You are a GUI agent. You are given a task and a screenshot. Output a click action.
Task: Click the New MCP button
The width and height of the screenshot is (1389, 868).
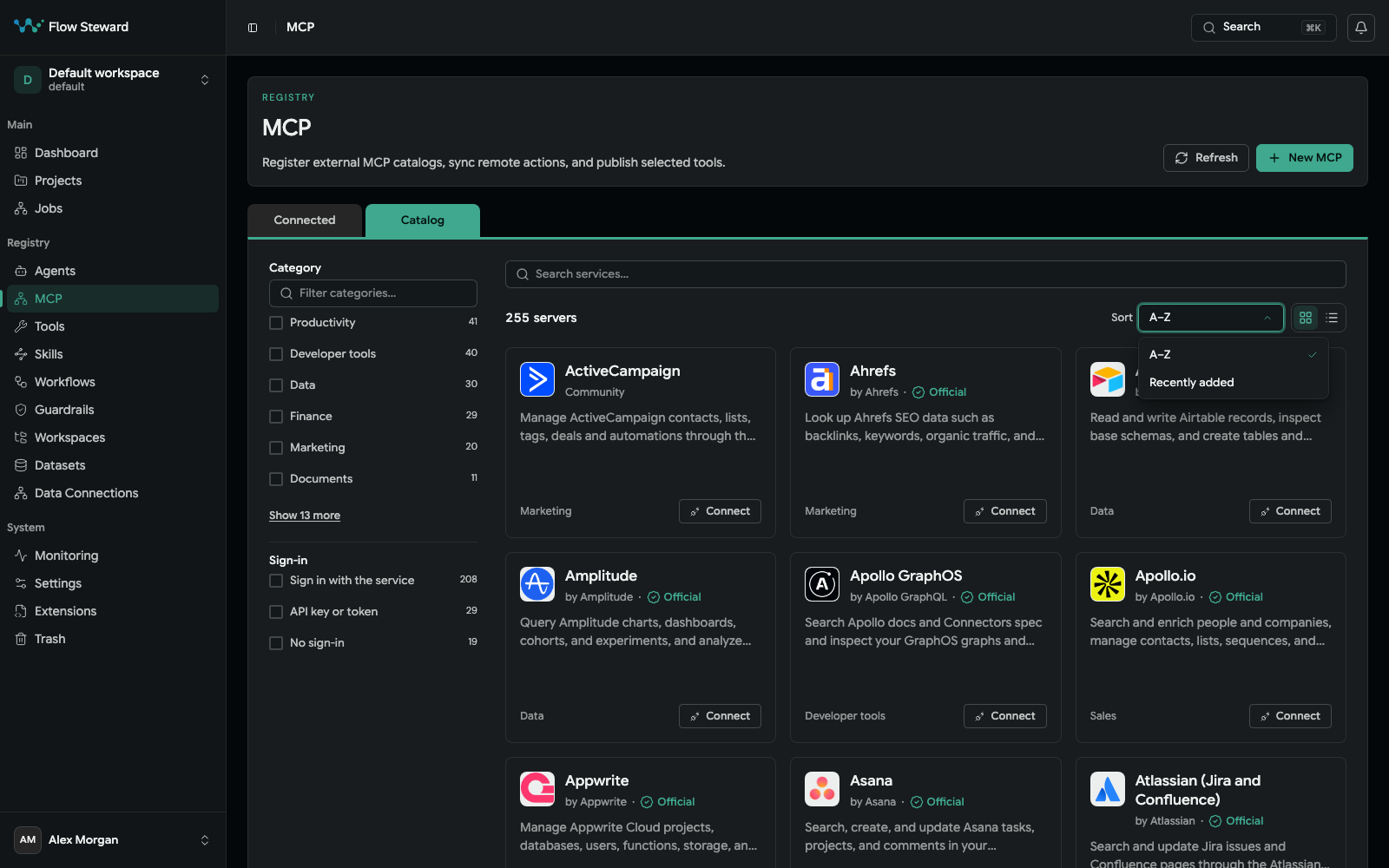(1305, 158)
